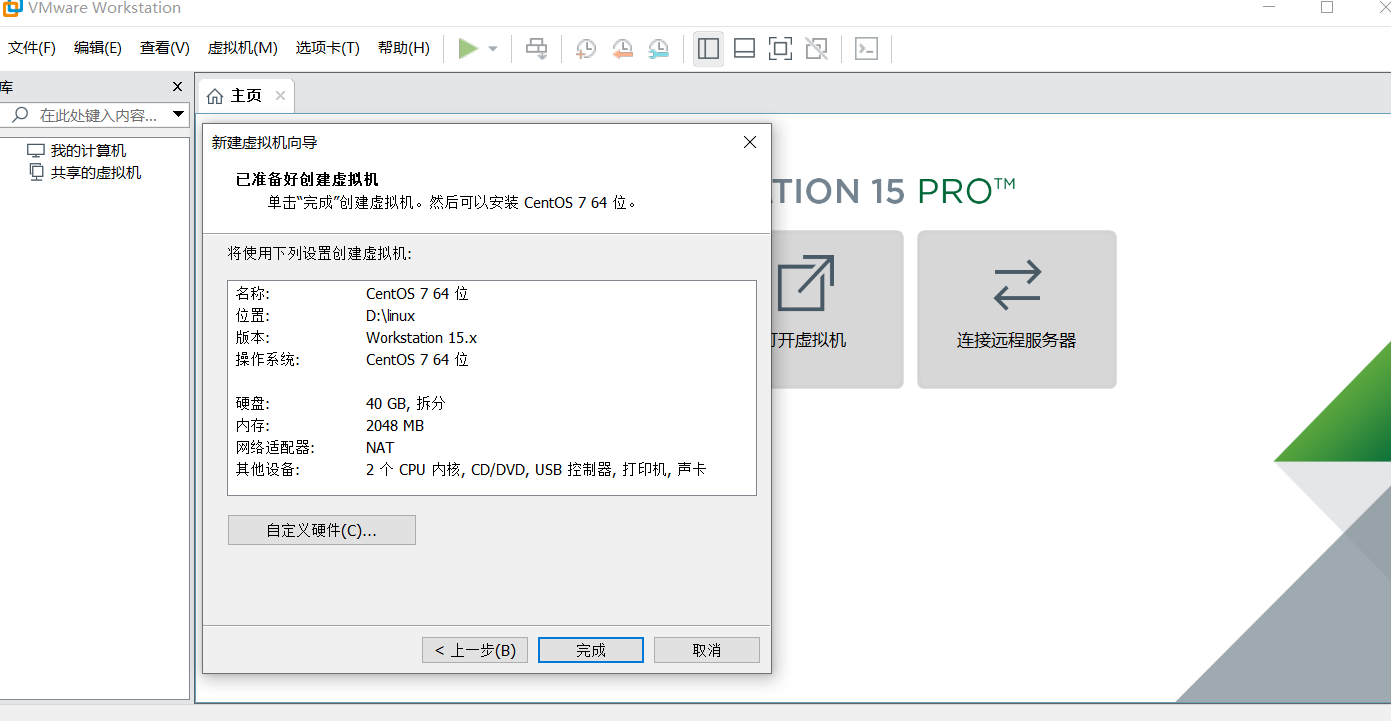Click the 已准备好创建虚拟机 heading
Image resolution: width=1391 pixels, height=721 pixels.
click(x=307, y=180)
